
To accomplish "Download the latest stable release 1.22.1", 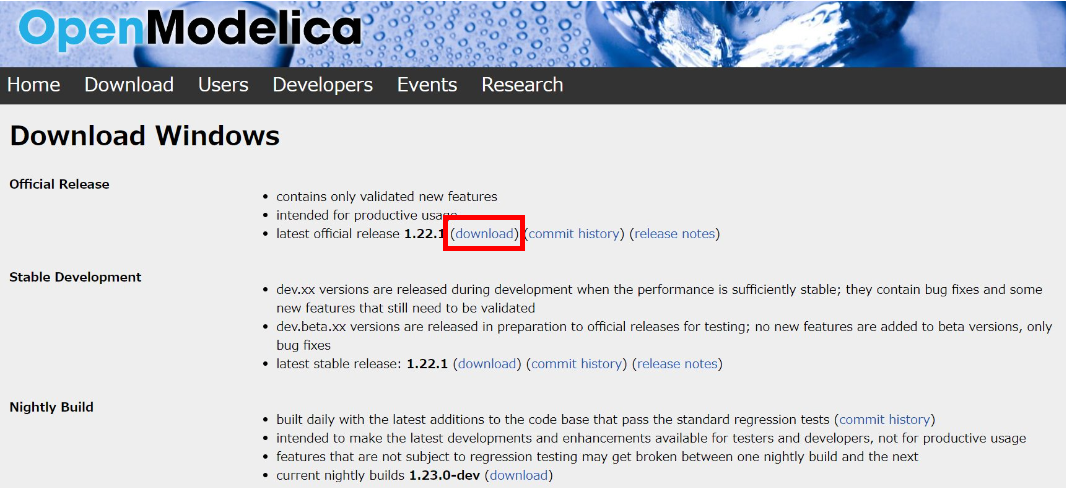I will pyautogui.click(x=488, y=364).
